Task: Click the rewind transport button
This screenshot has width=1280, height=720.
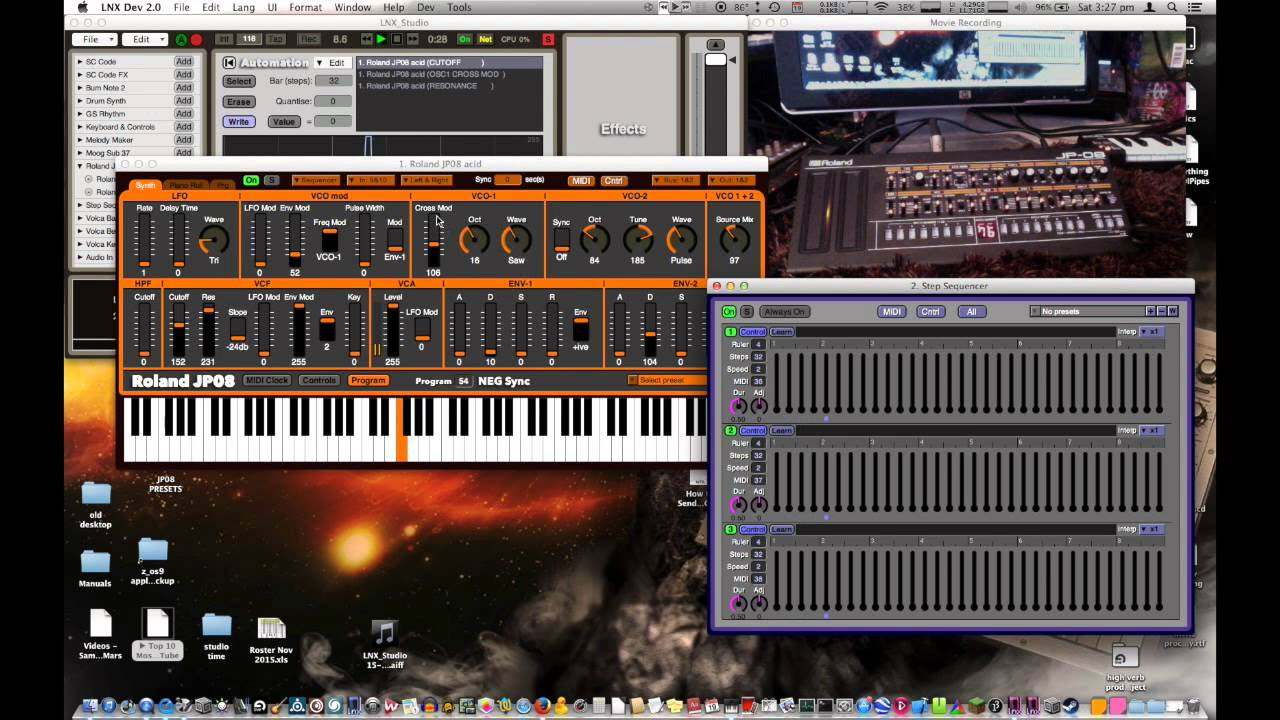Action: (365, 39)
